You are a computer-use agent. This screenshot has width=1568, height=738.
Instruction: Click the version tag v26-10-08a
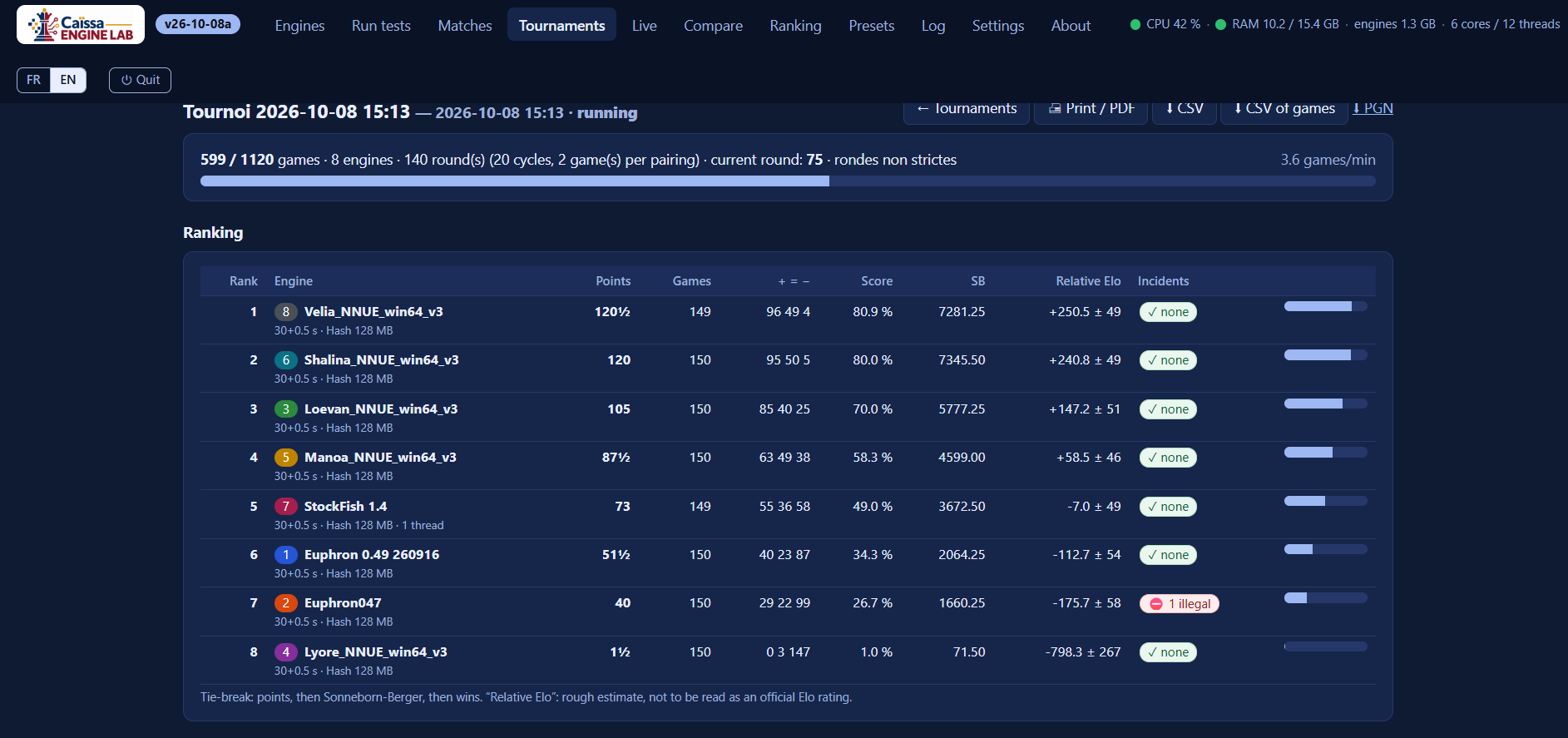click(198, 24)
